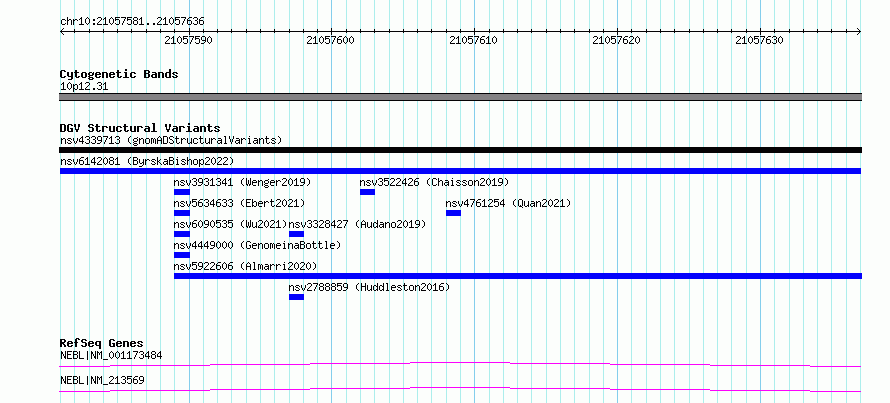Click the blue bar under nsv4761254
This screenshot has height=403, width=890.
[x=453, y=213]
